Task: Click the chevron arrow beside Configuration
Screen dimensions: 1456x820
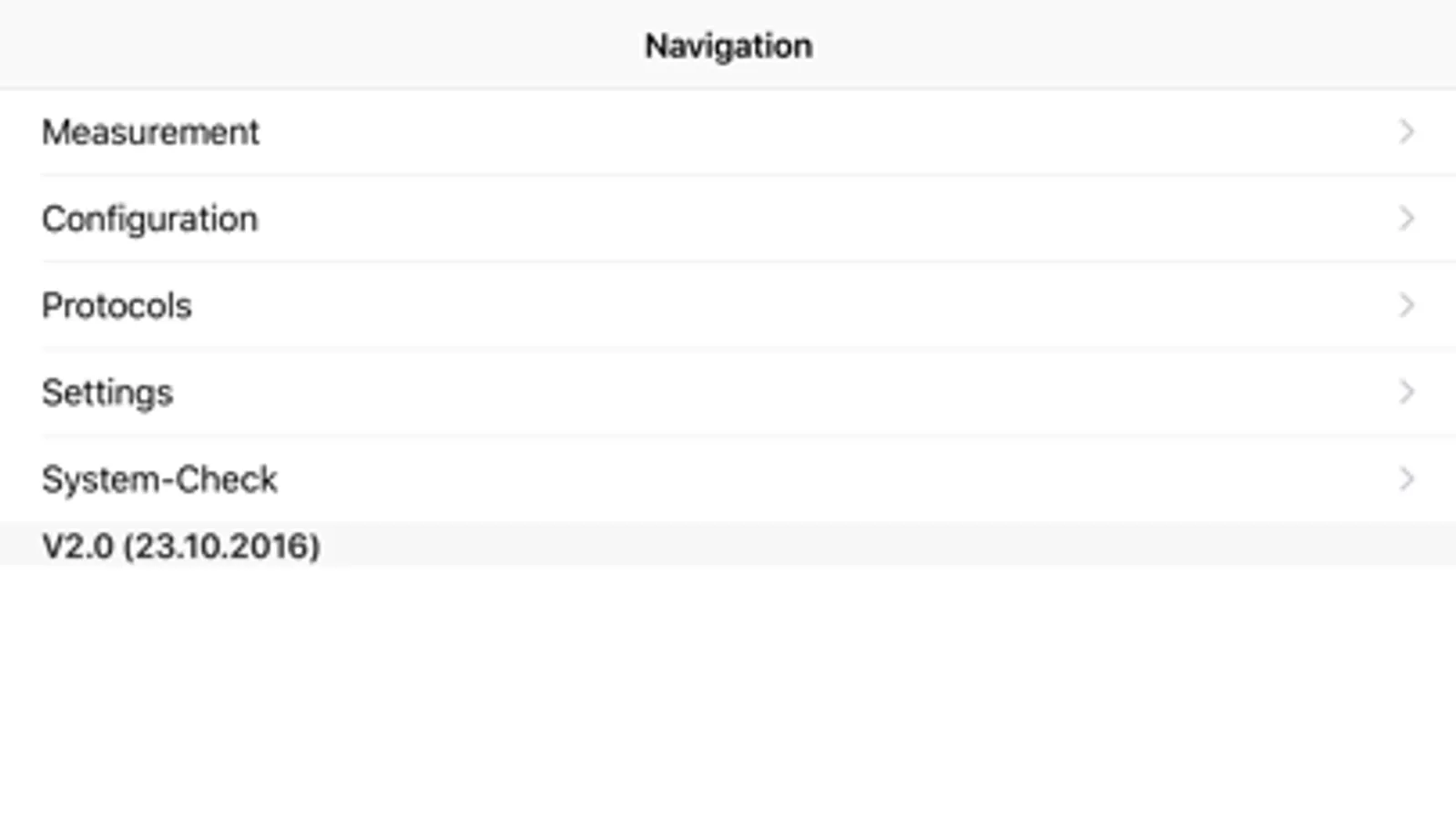Action: point(1406,219)
